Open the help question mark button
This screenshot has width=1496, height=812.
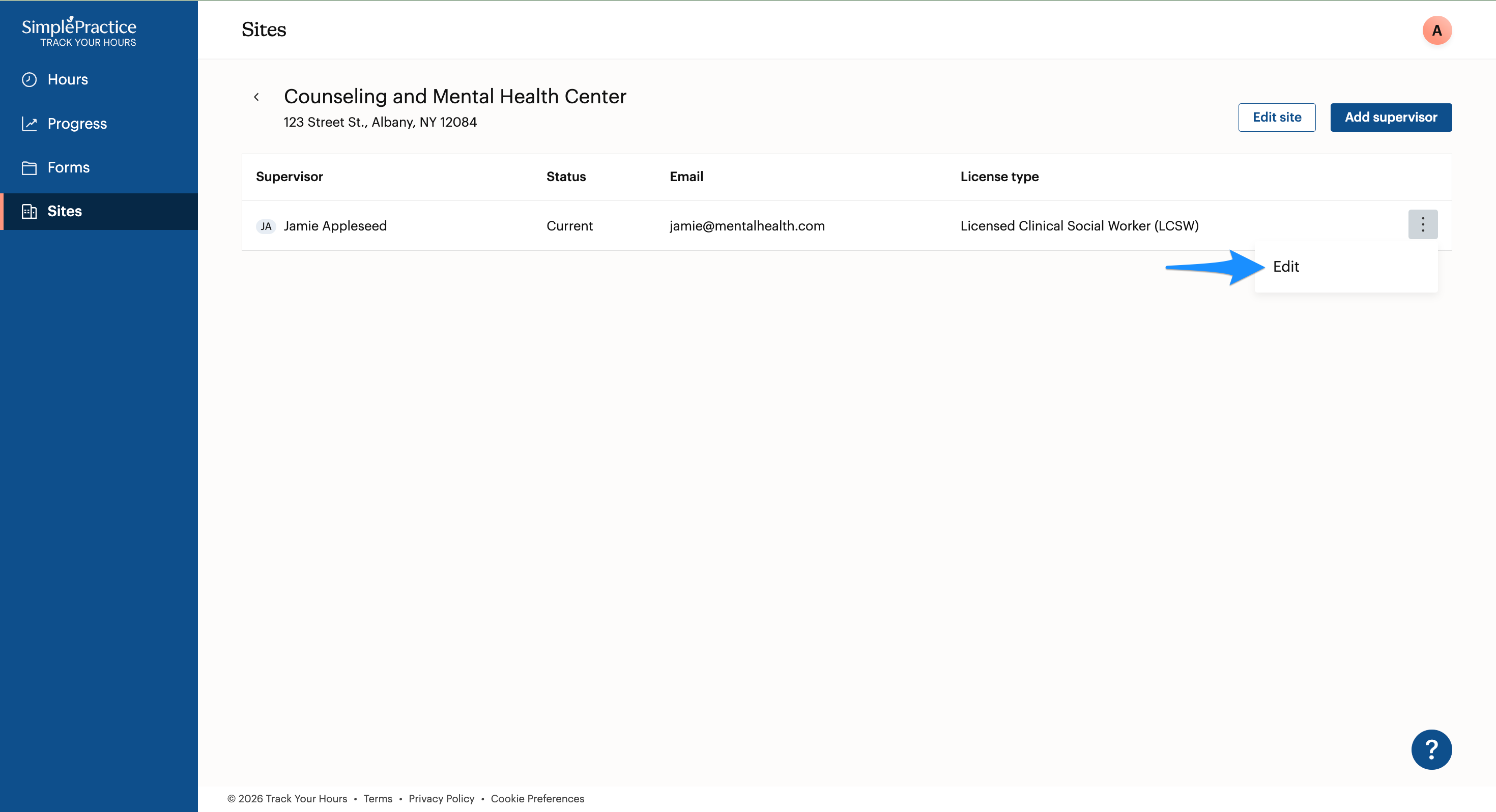click(1431, 749)
